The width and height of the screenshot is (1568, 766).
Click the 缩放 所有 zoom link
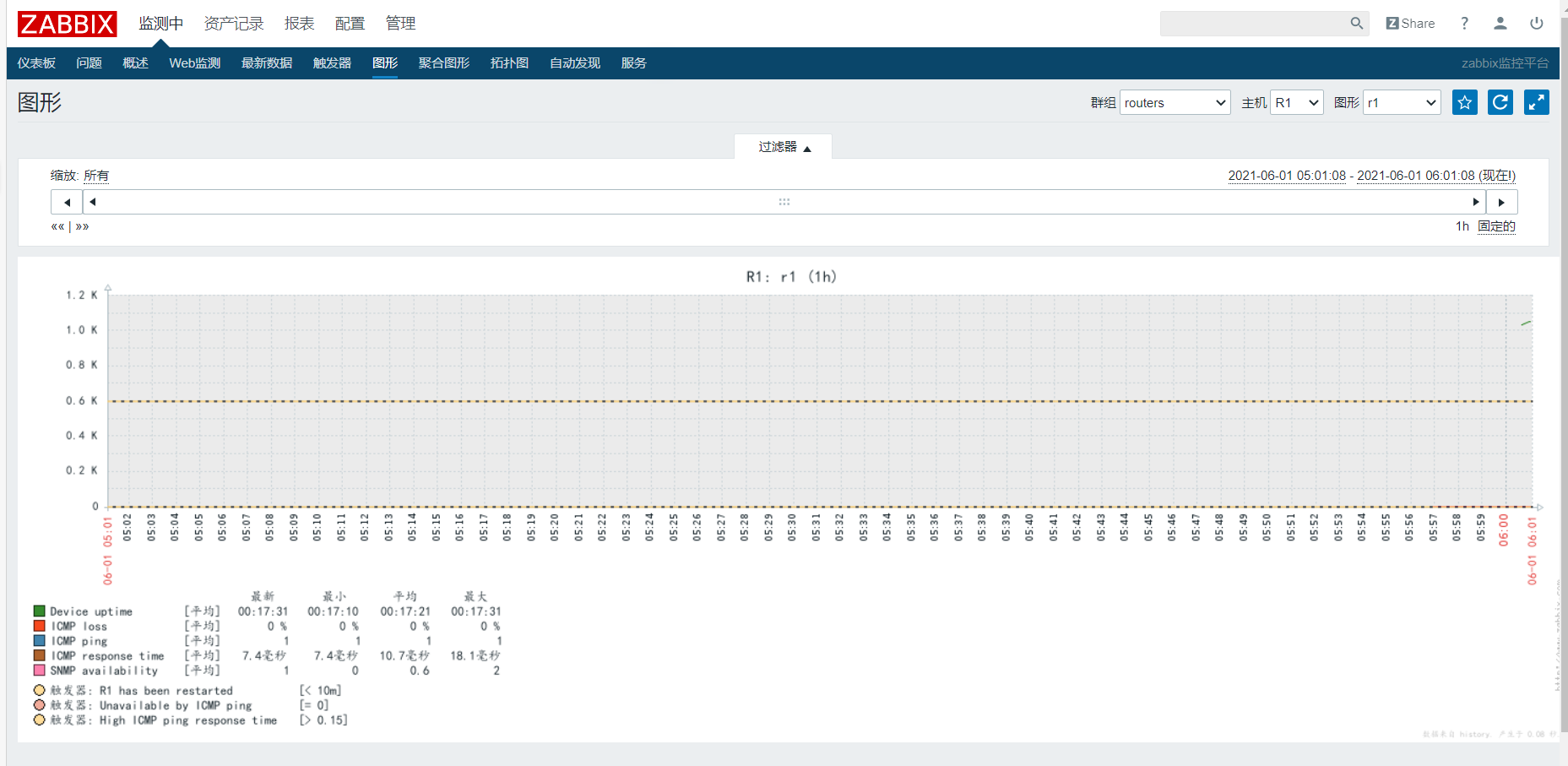pyautogui.click(x=97, y=176)
